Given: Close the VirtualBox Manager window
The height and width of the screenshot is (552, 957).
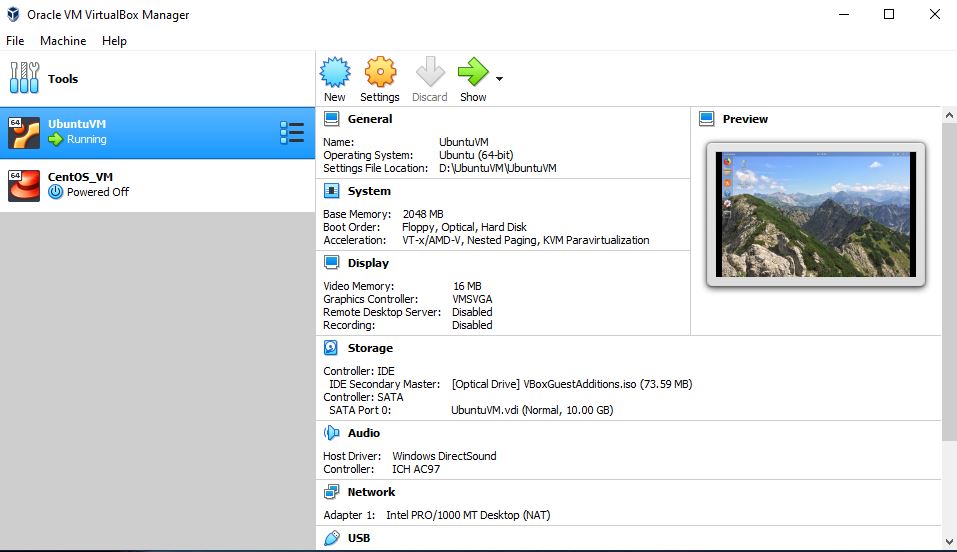Looking at the screenshot, I should click(934, 14).
